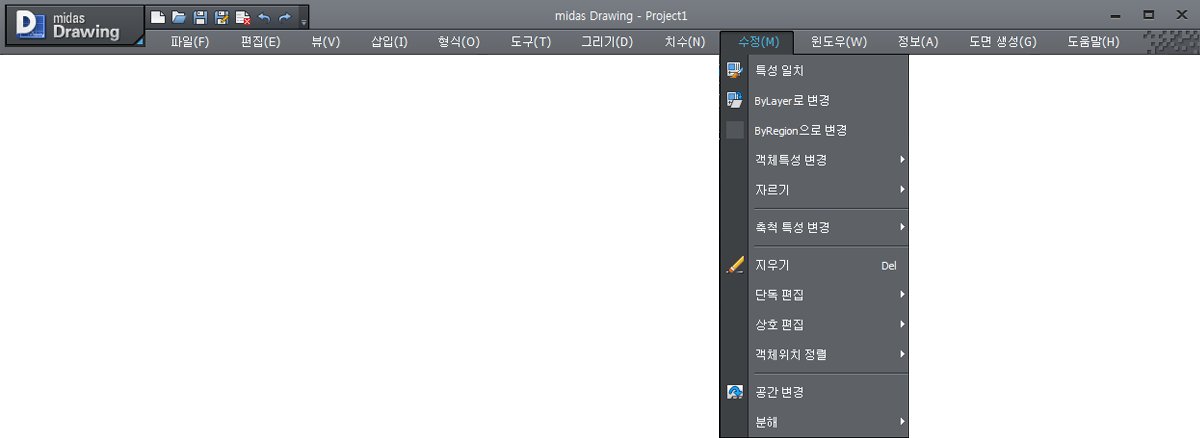Open the 그리기(D) menu
Screen dimensions: 1200x438
607,42
